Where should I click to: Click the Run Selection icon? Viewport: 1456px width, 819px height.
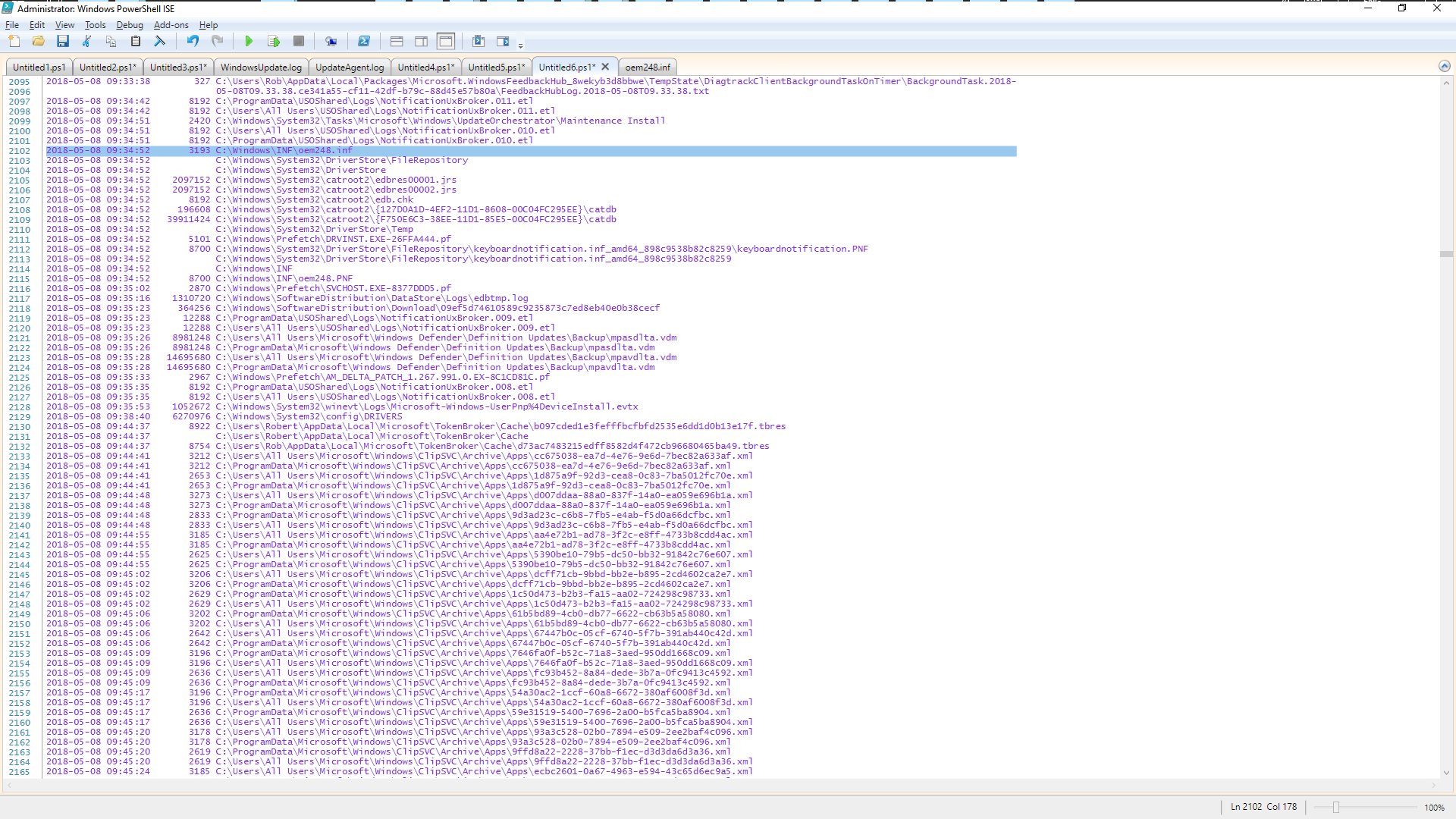(274, 42)
